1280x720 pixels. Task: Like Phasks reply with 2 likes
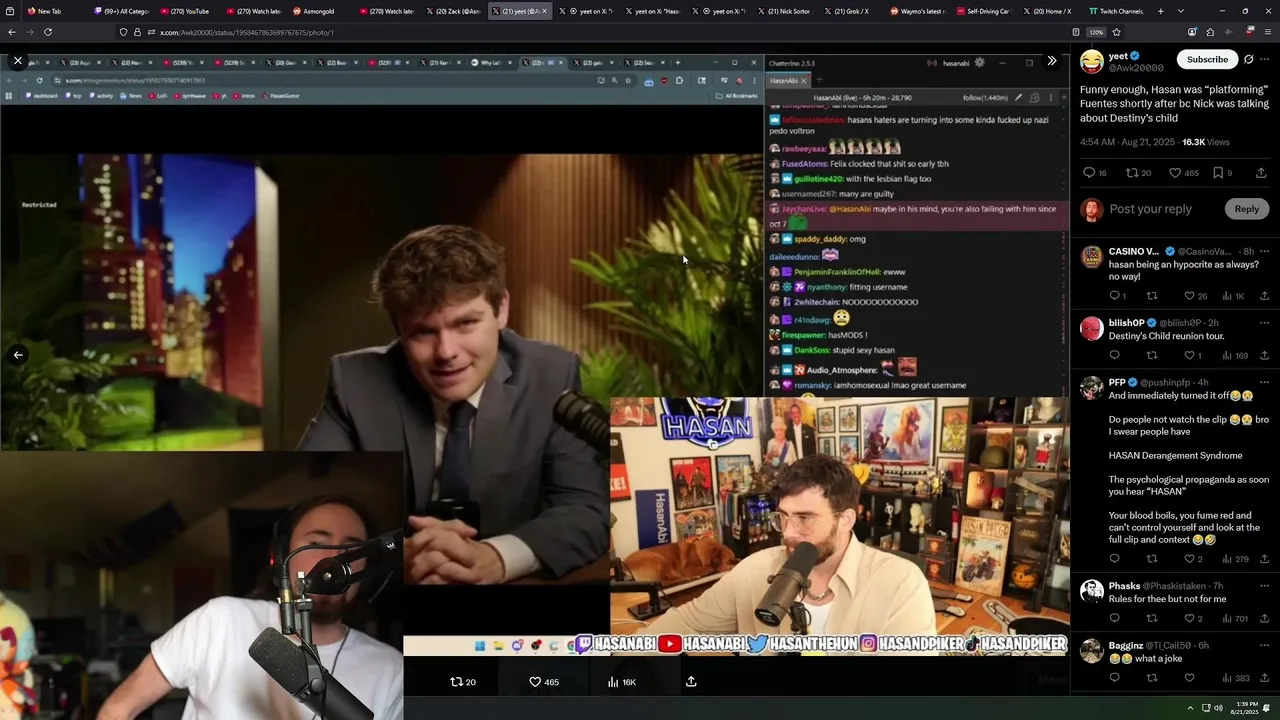[1192, 618]
